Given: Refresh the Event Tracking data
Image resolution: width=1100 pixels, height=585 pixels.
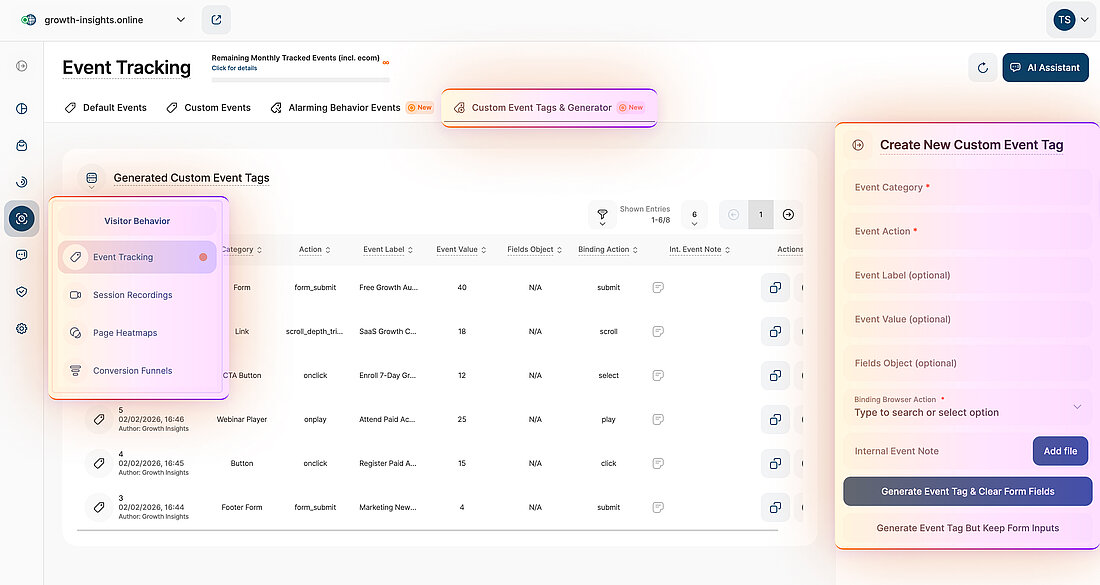Looking at the screenshot, I should (982, 67).
